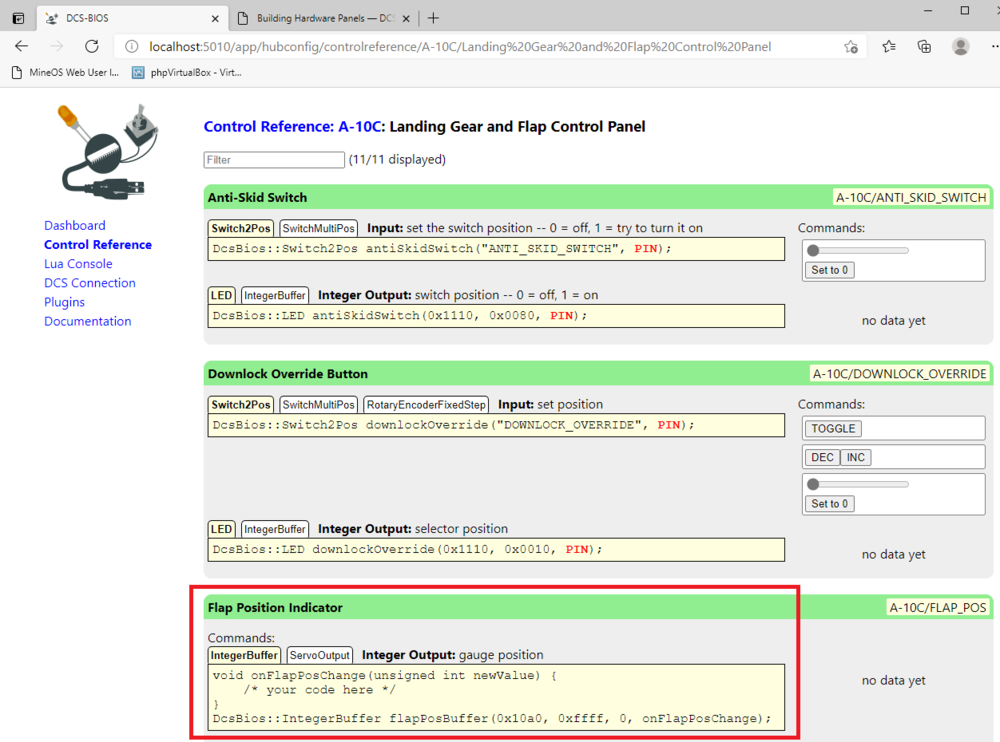Click the Anti-Skid Switch position slider

click(859, 251)
